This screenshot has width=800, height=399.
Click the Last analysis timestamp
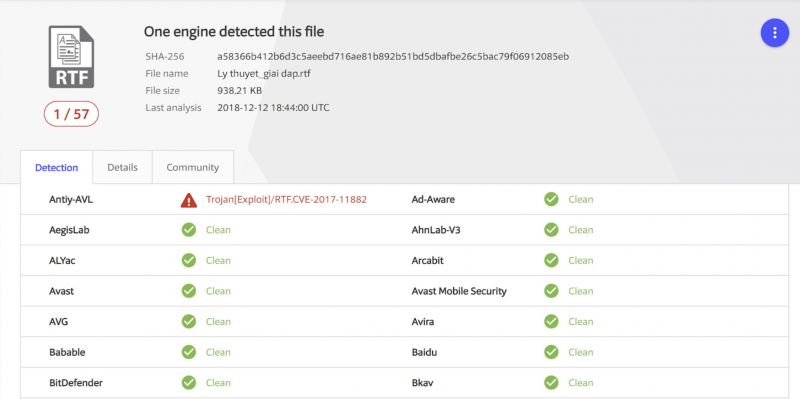click(x=273, y=108)
